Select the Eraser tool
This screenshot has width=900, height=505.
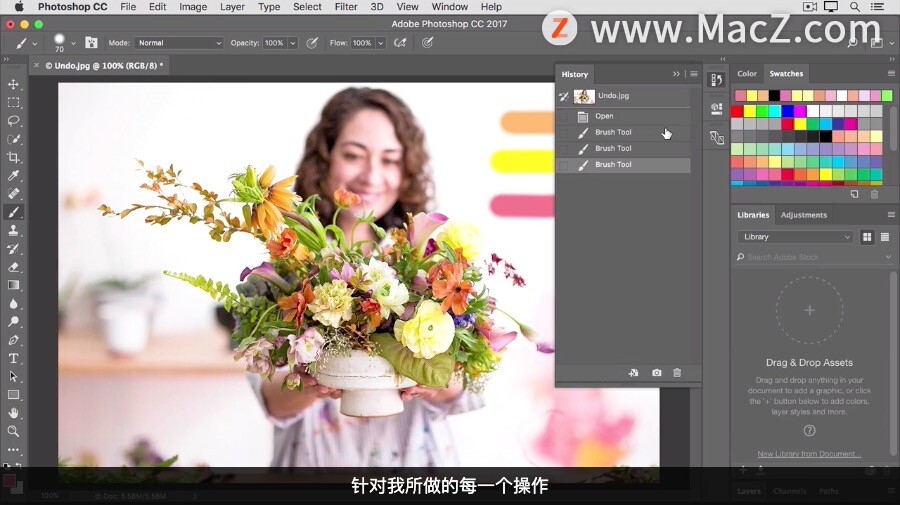pyautogui.click(x=13, y=267)
